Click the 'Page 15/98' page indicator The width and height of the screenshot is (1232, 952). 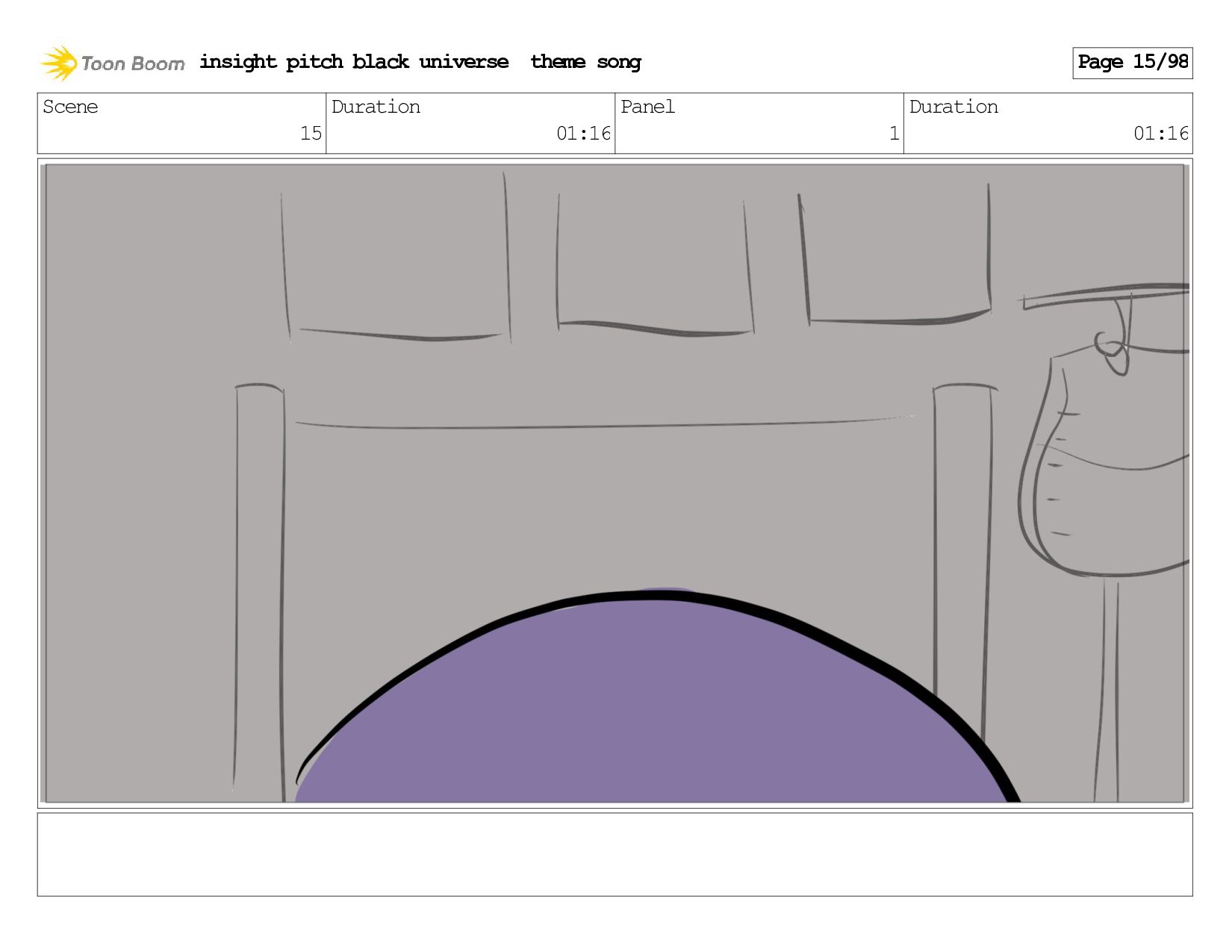[x=1132, y=63]
